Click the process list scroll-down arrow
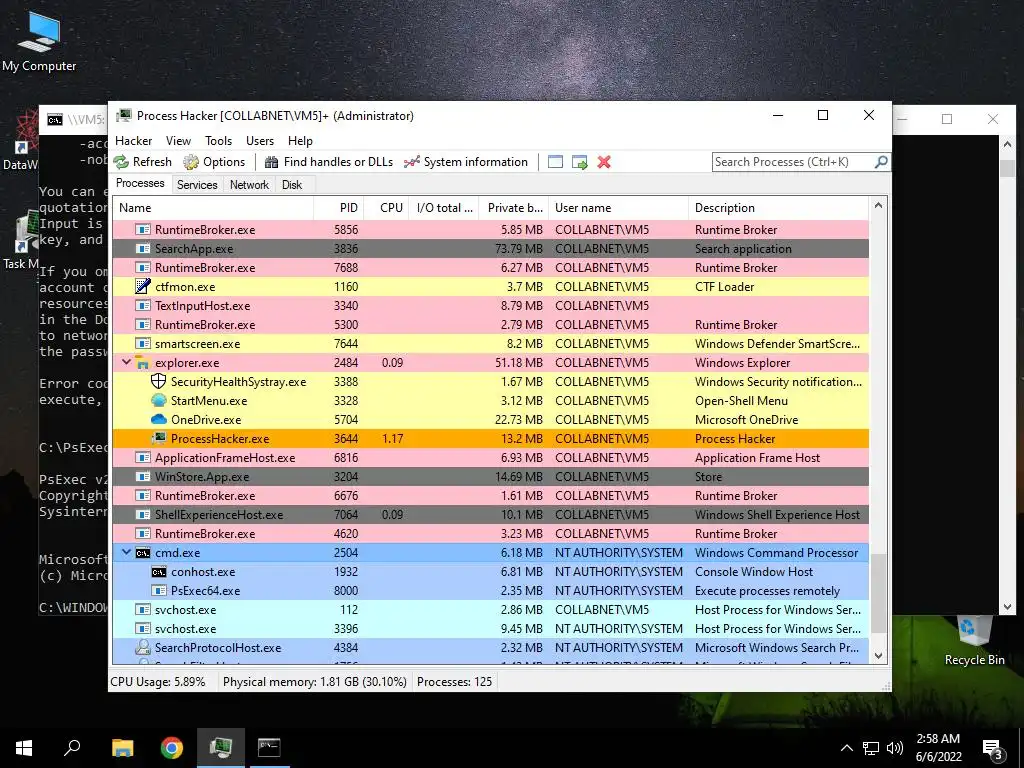Viewport: 1024px width, 768px height. pyautogui.click(x=878, y=656)
